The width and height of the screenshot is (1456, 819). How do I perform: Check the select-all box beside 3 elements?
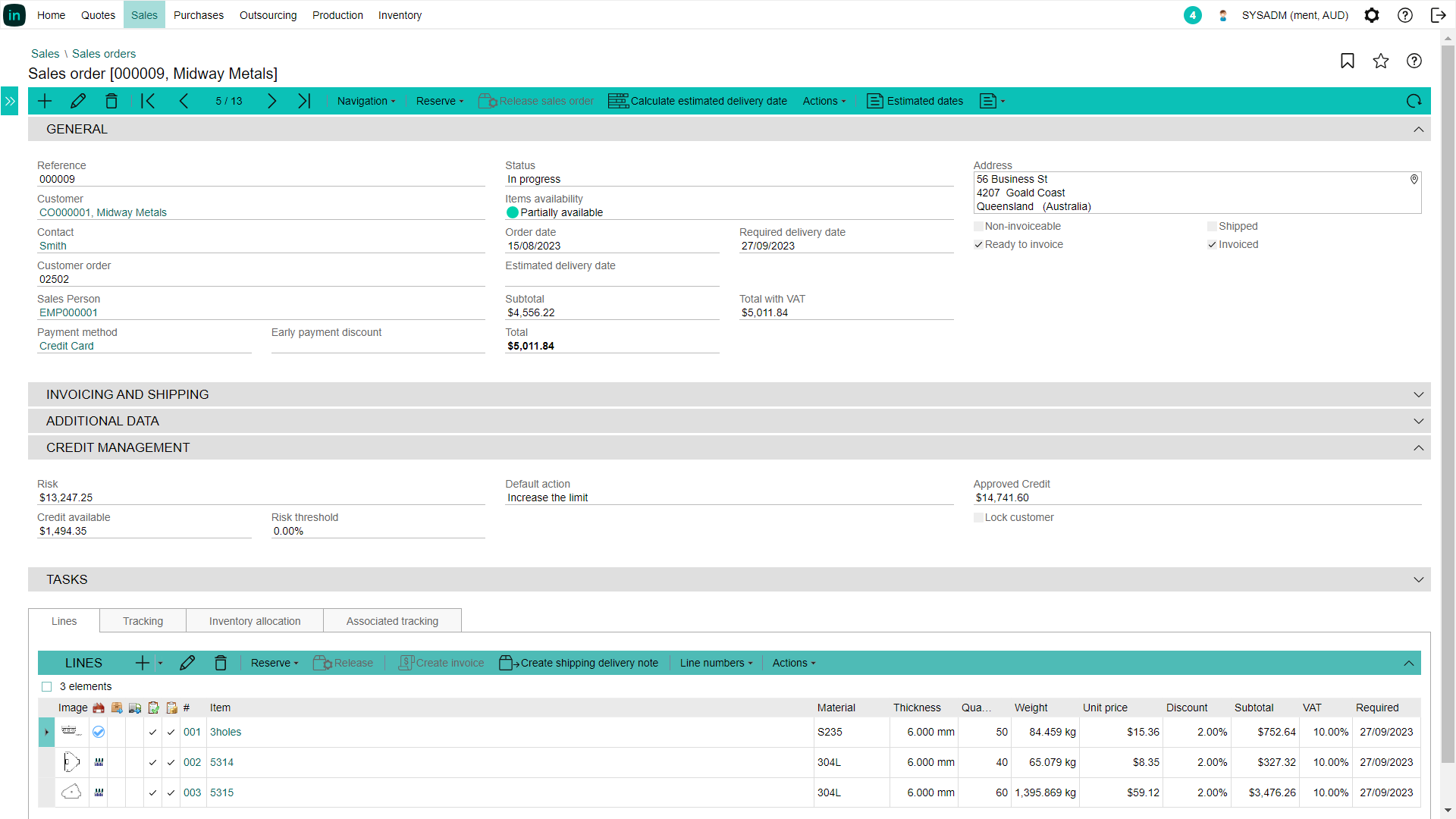(47, 686)
